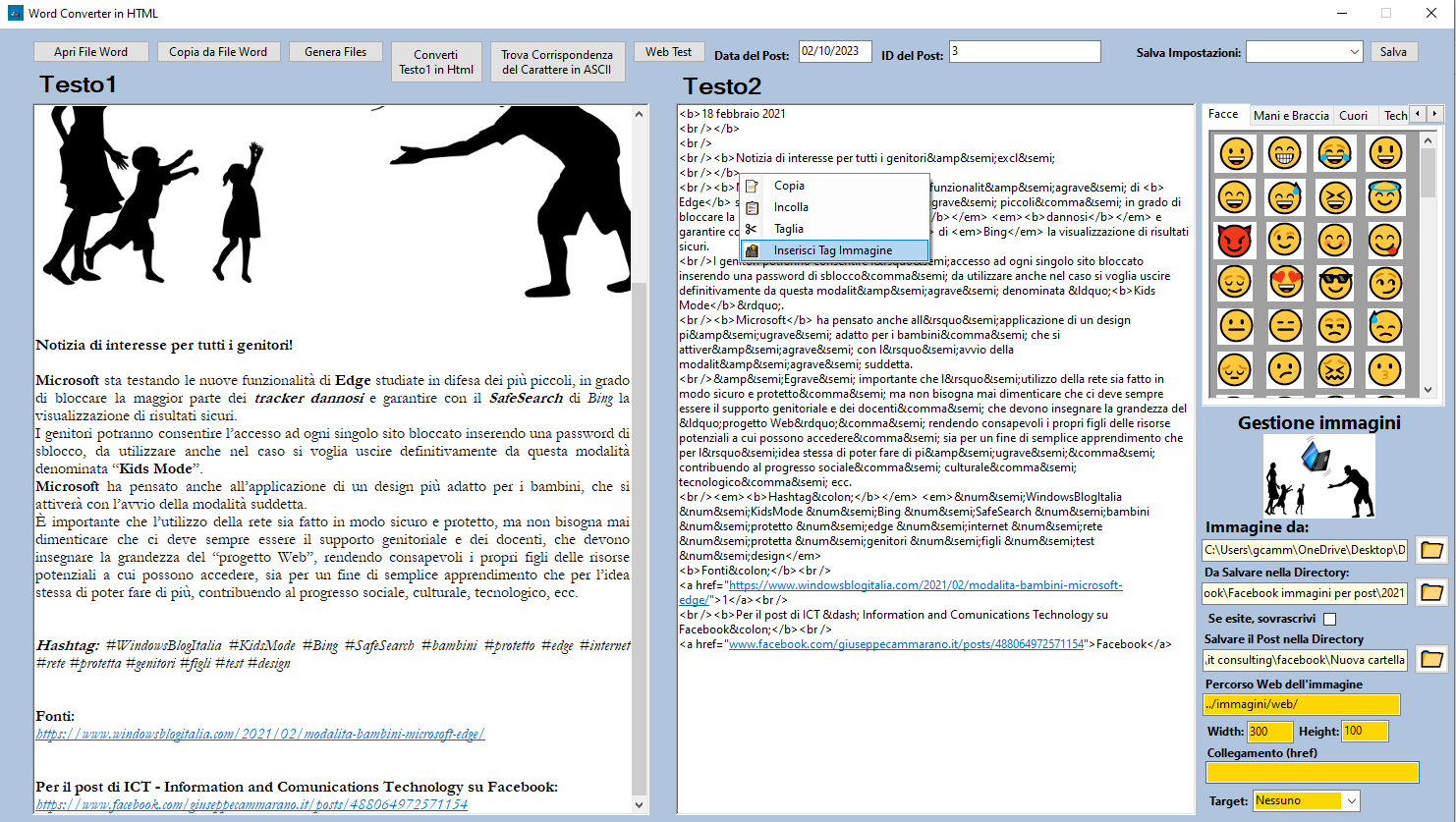Open the Cuori emoji tab
This screenshot has height=822, width=1456.
(1353, 116)
